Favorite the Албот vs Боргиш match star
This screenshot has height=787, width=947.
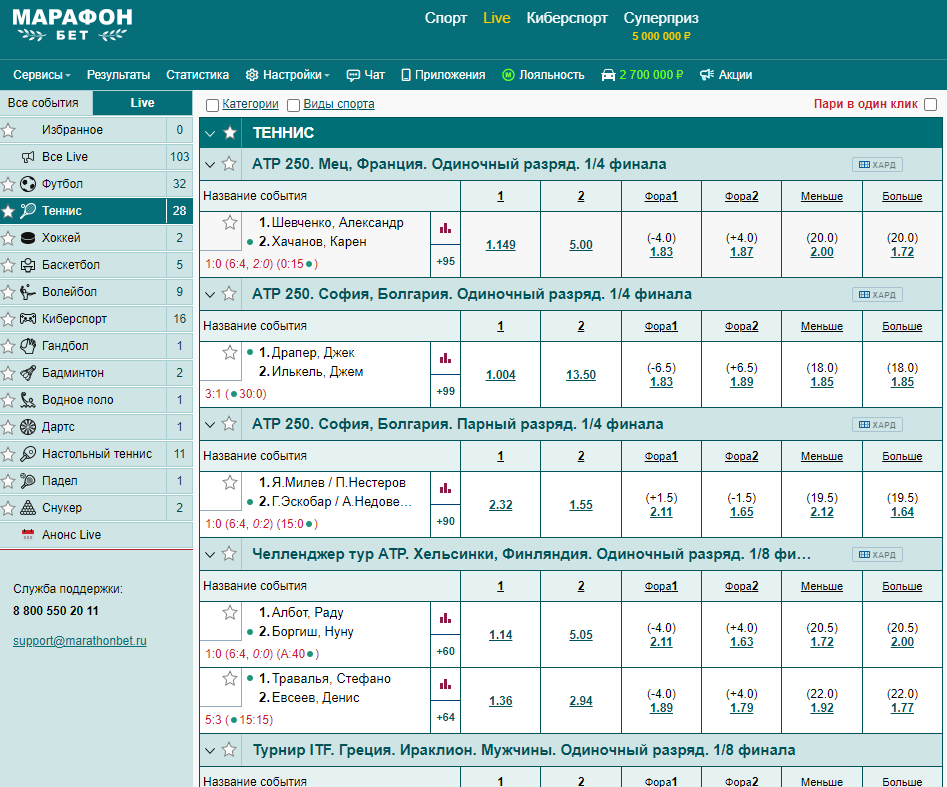click(x=230, y=612)
